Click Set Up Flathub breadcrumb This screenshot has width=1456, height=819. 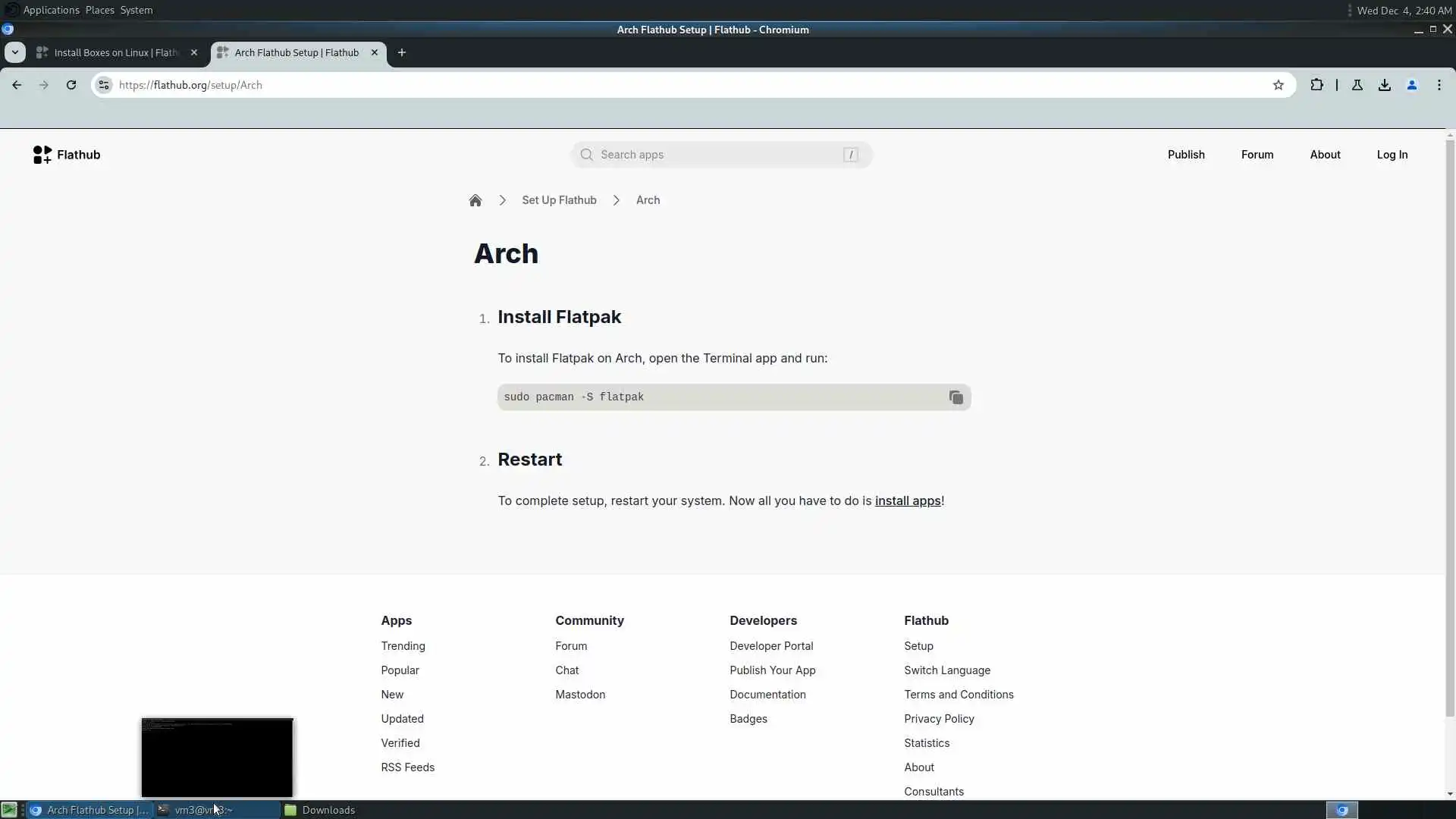[x=559, y=200]
